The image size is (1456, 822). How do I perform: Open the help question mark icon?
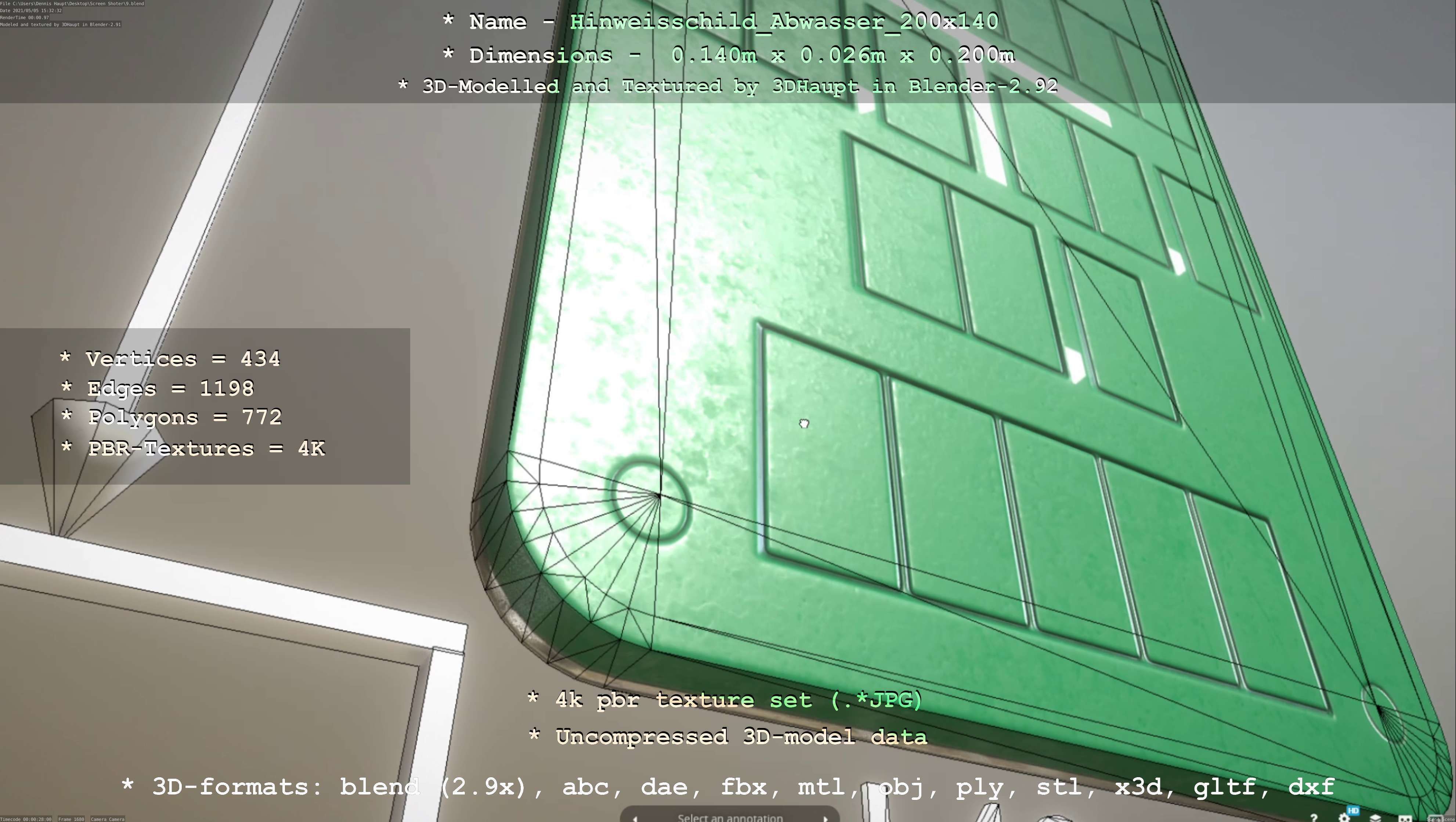pos(1314,818)
